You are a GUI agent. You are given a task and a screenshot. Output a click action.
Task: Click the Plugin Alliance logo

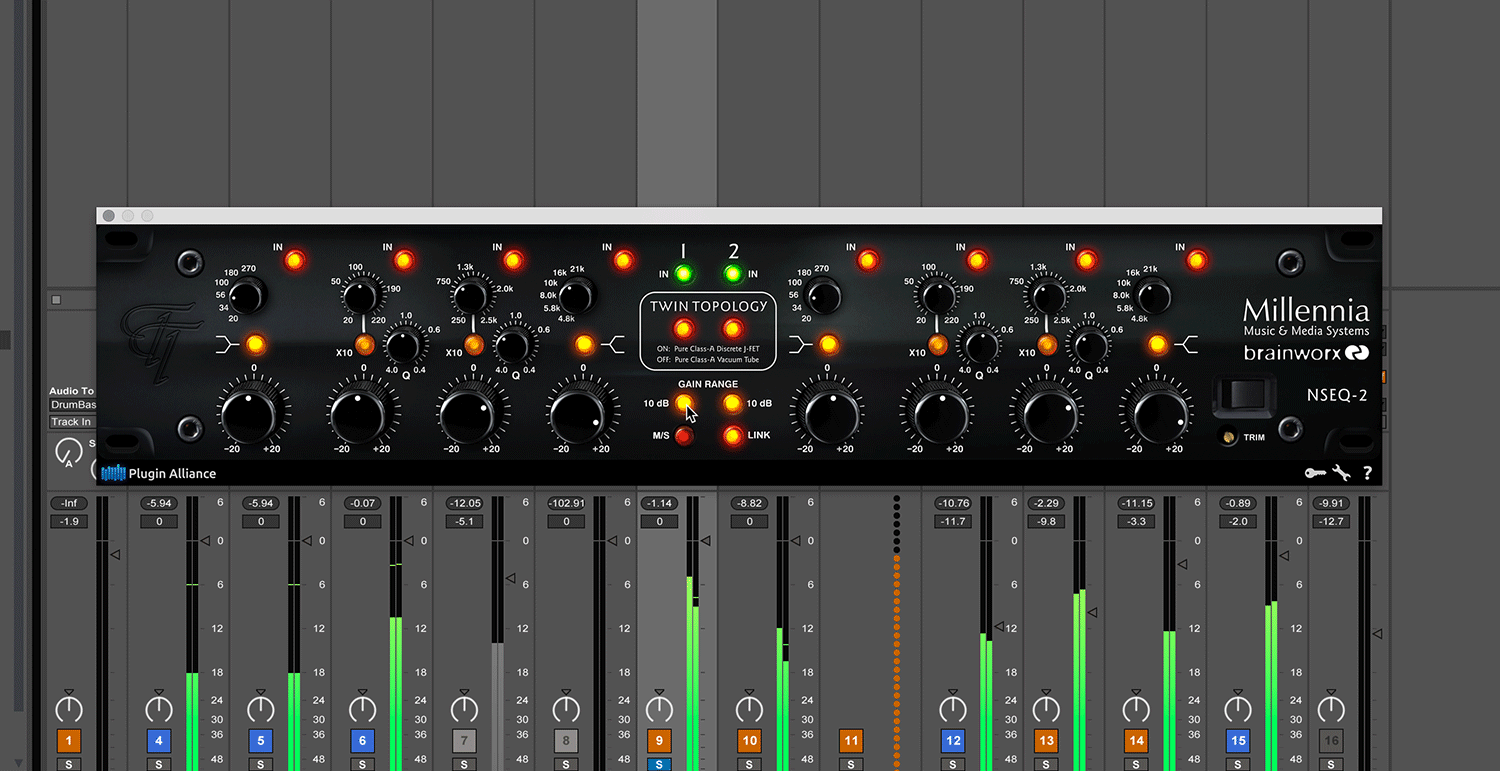click(159, 473)
